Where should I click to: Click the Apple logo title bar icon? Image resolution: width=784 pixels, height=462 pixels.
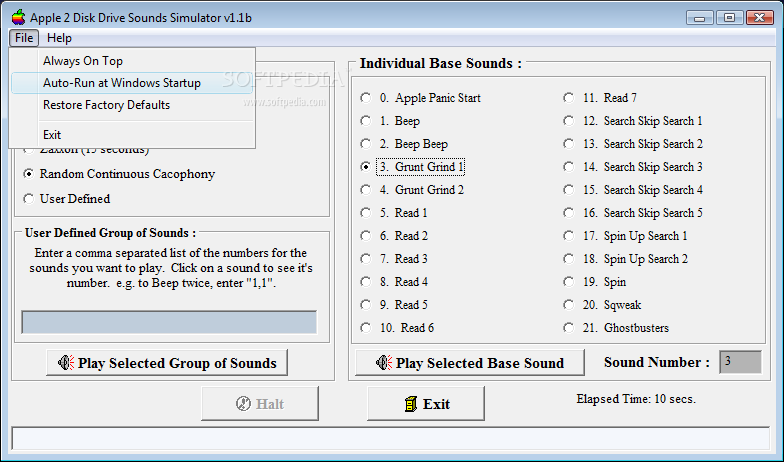(18, 18)
